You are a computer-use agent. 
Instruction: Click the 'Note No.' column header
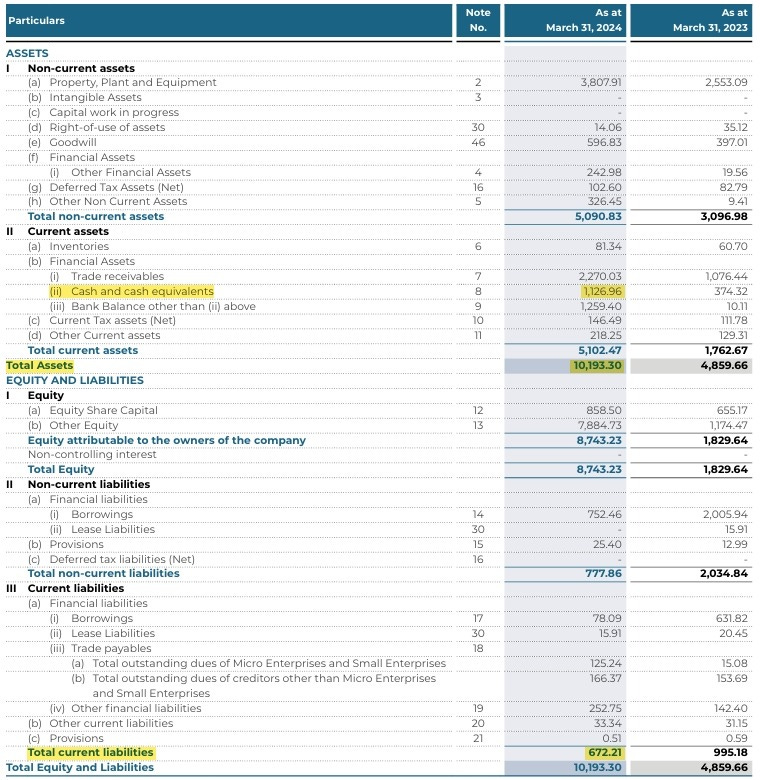click(x=478, y=20)
